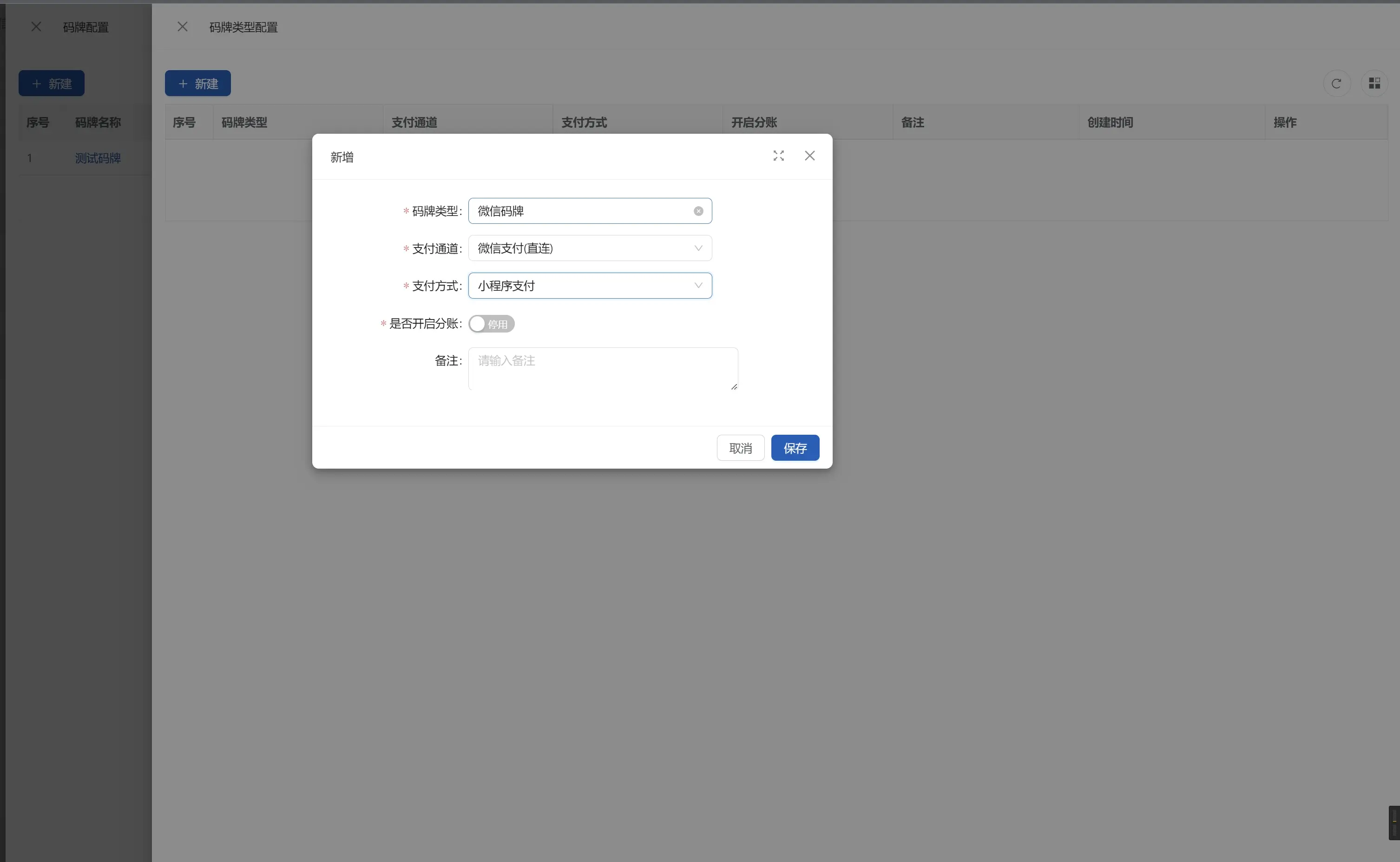Screen dimensions: 1400x862
Task: Select the 码牌名称 column header
Action: click(98, 123)
